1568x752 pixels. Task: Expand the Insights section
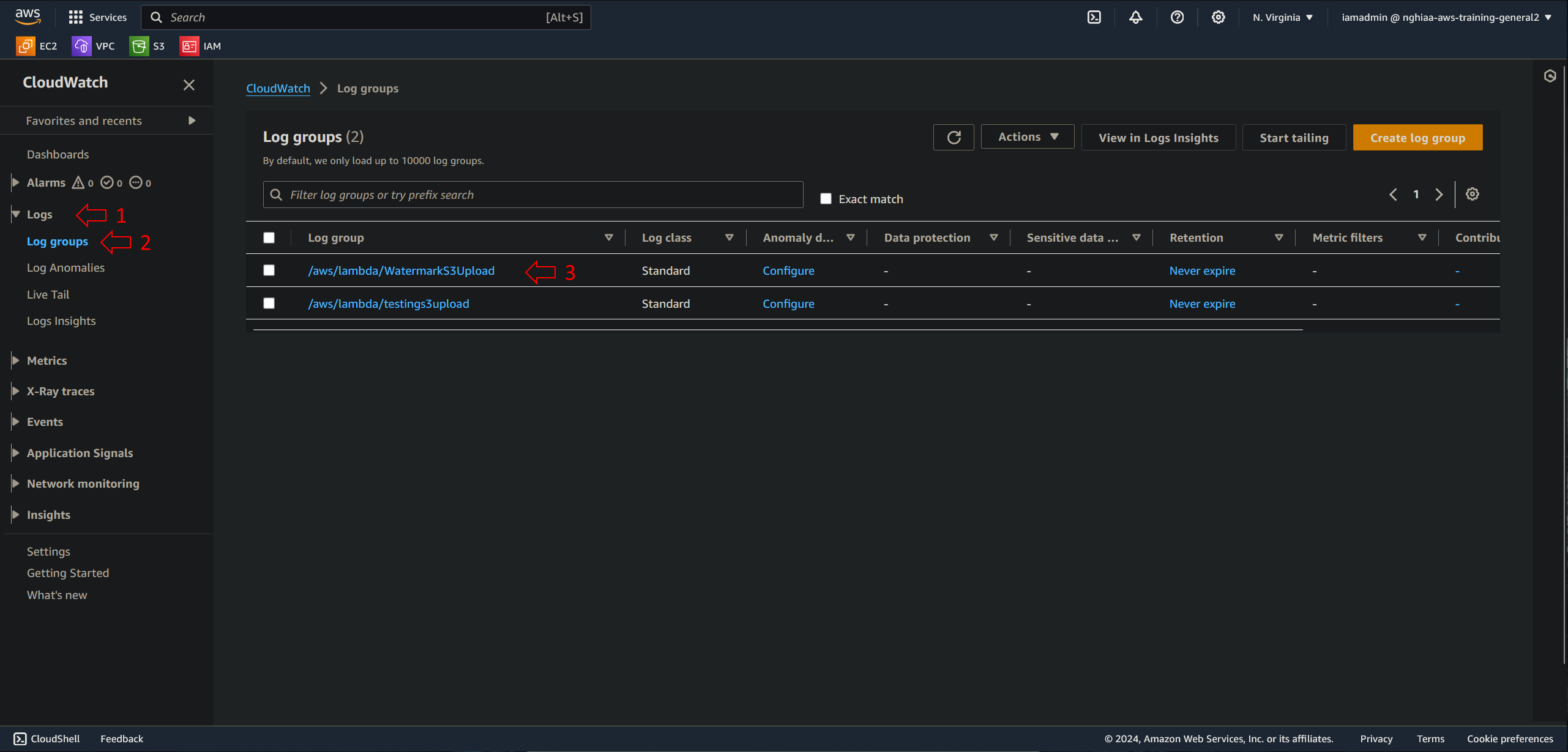(x=15, y=515)
